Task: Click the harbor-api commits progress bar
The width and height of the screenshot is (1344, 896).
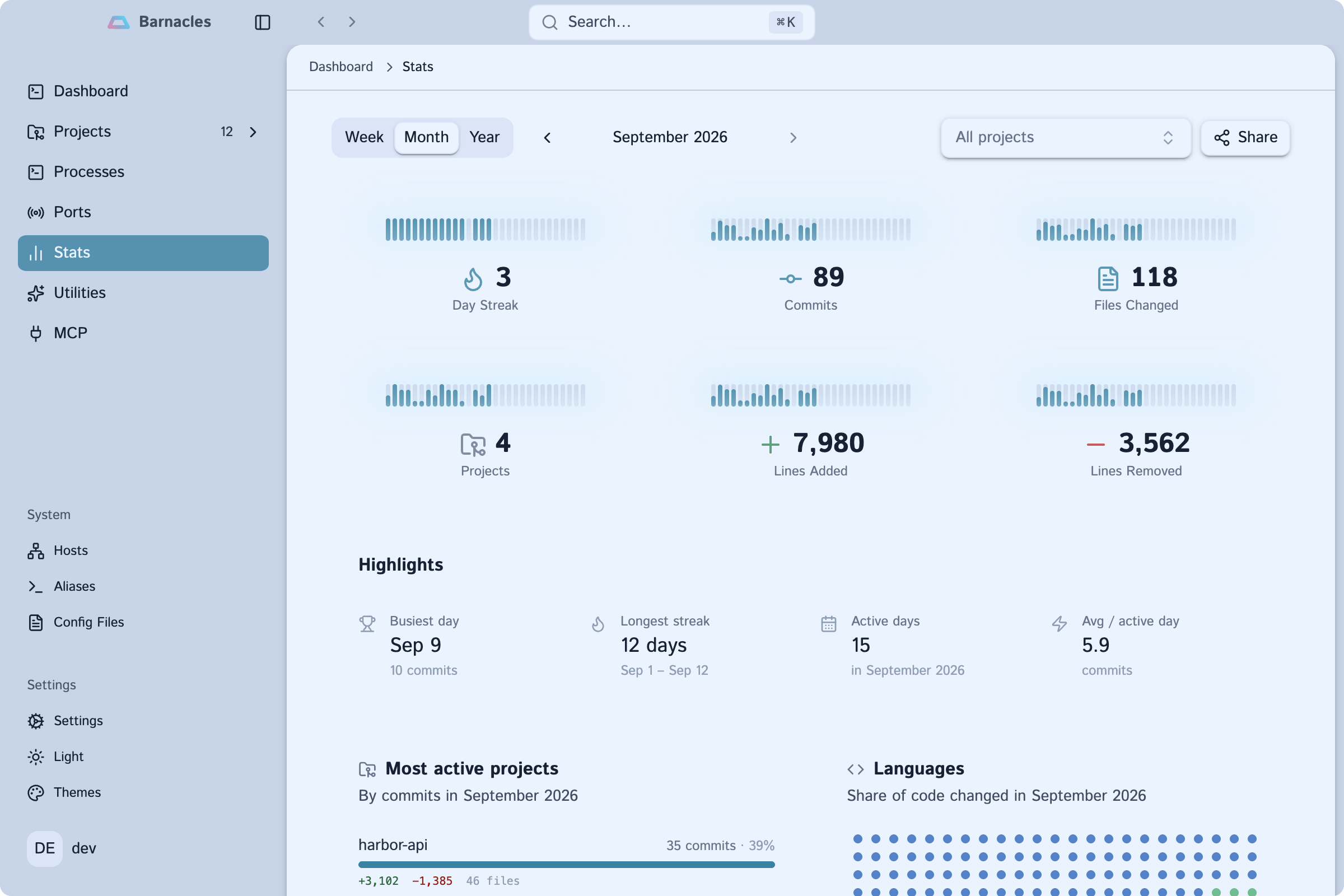Action: click(x=566, y=865)
